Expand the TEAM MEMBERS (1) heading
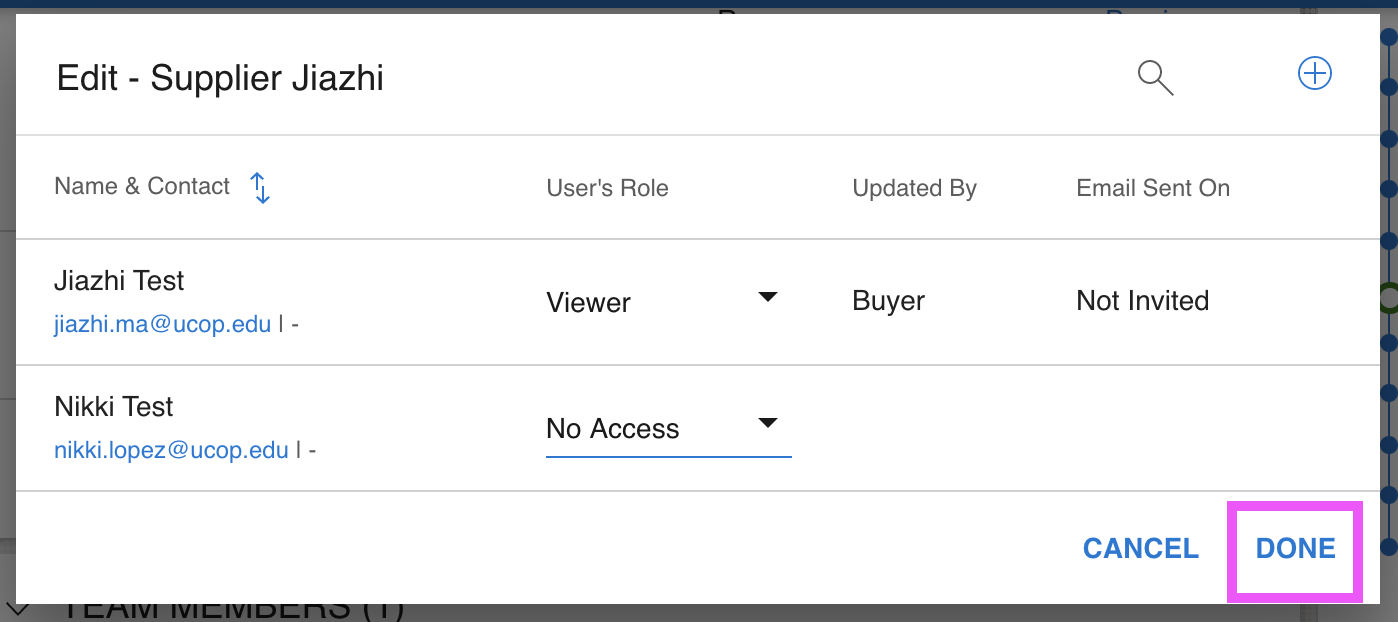Image resolution: width=1398 pixels, height=622 pixels. pos(232,610)
